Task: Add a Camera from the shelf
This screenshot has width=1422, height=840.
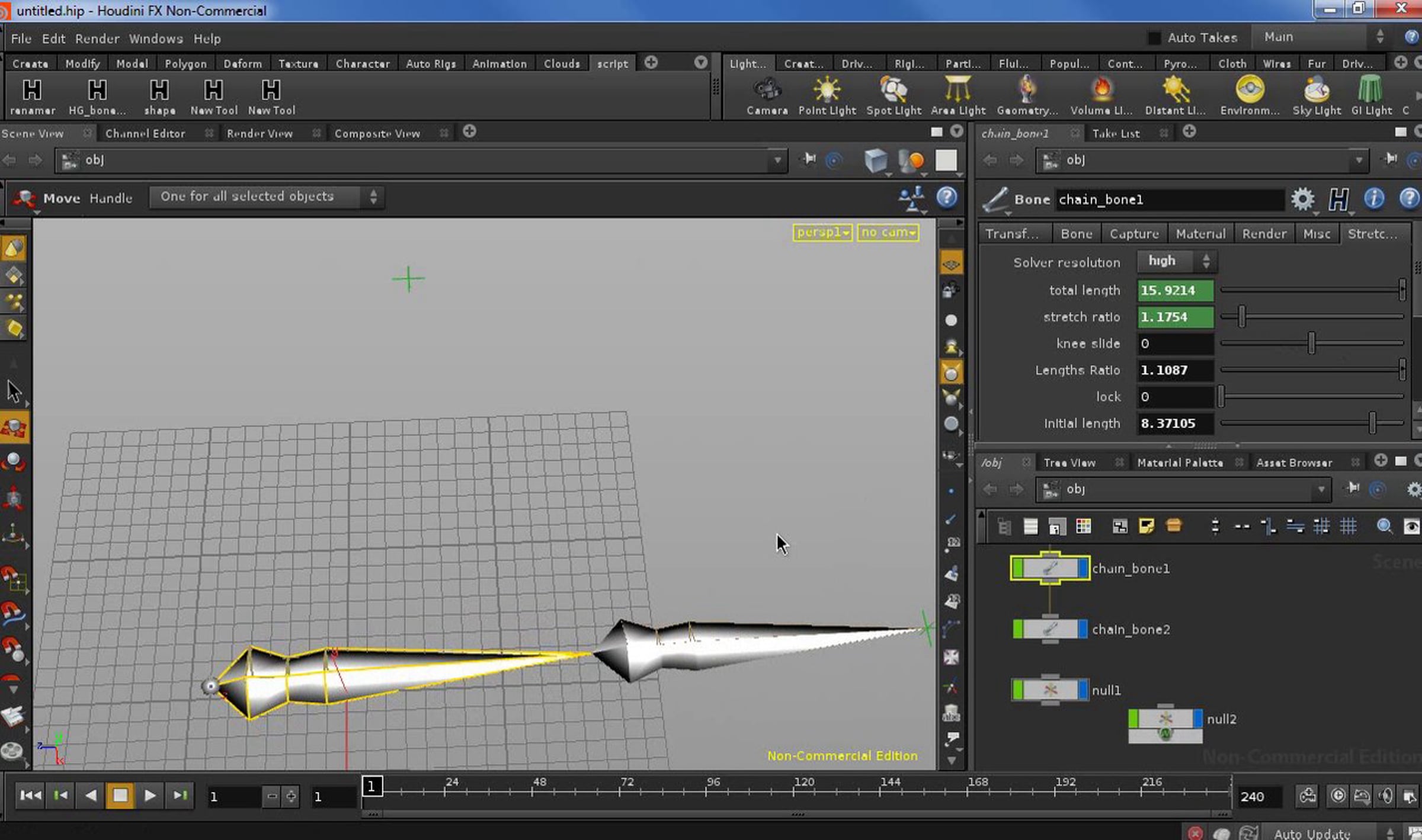Action: pyautogui.click(x=767, y=96)
